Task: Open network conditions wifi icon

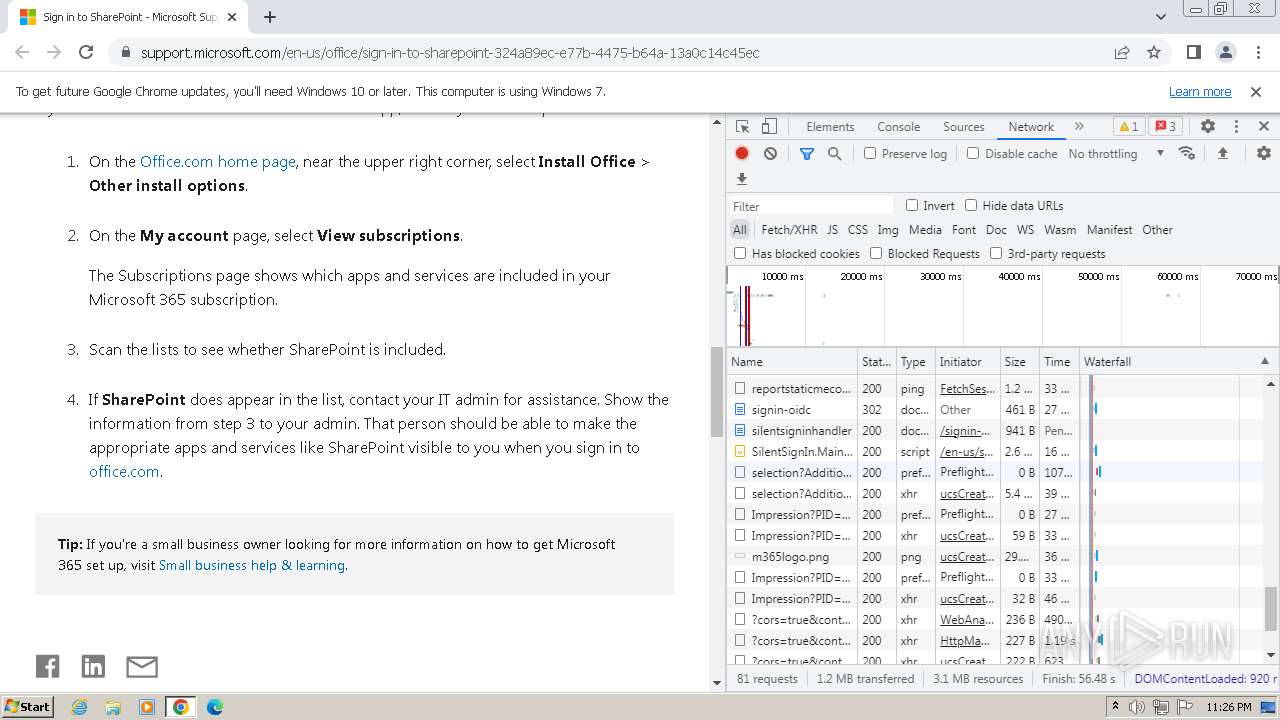Action: (x=1187, y=153)
